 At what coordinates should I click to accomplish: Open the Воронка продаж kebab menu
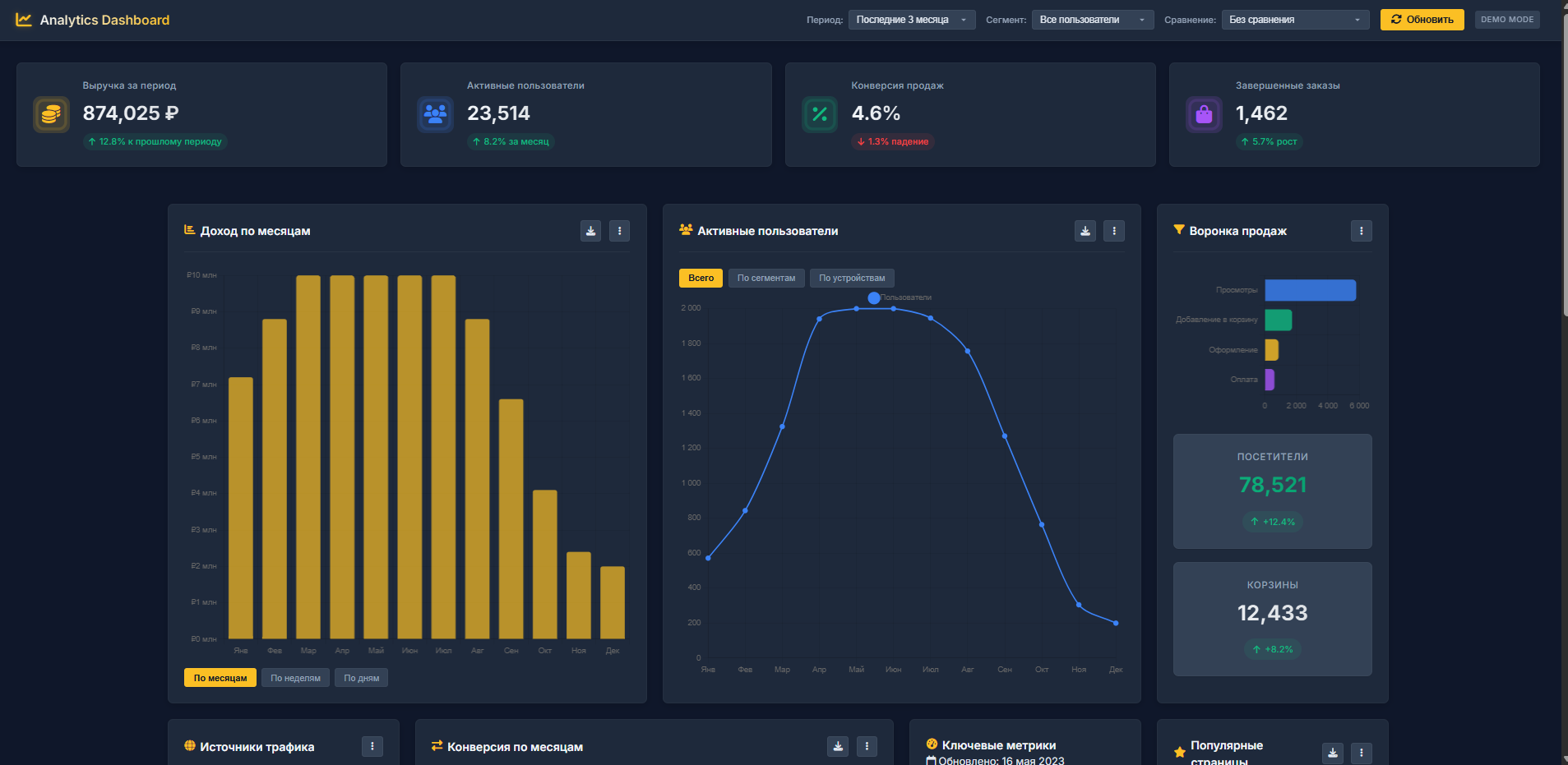[x=1361, y=231]
